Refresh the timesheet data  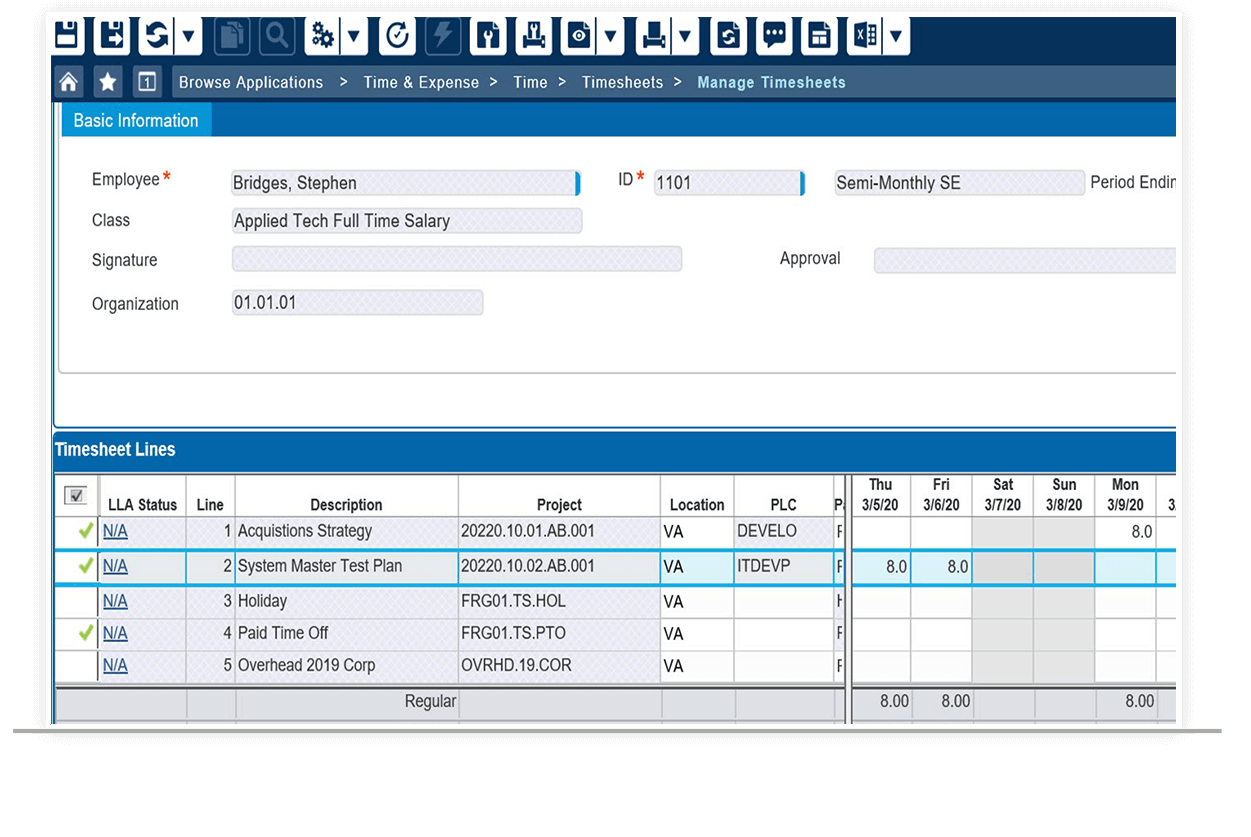158,35
